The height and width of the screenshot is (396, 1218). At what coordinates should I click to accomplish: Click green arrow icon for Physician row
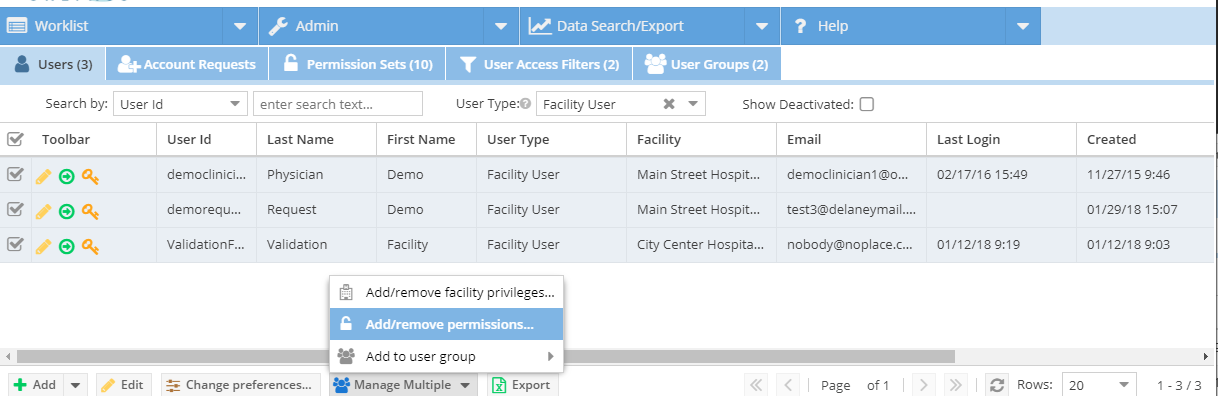coord(67,177)
